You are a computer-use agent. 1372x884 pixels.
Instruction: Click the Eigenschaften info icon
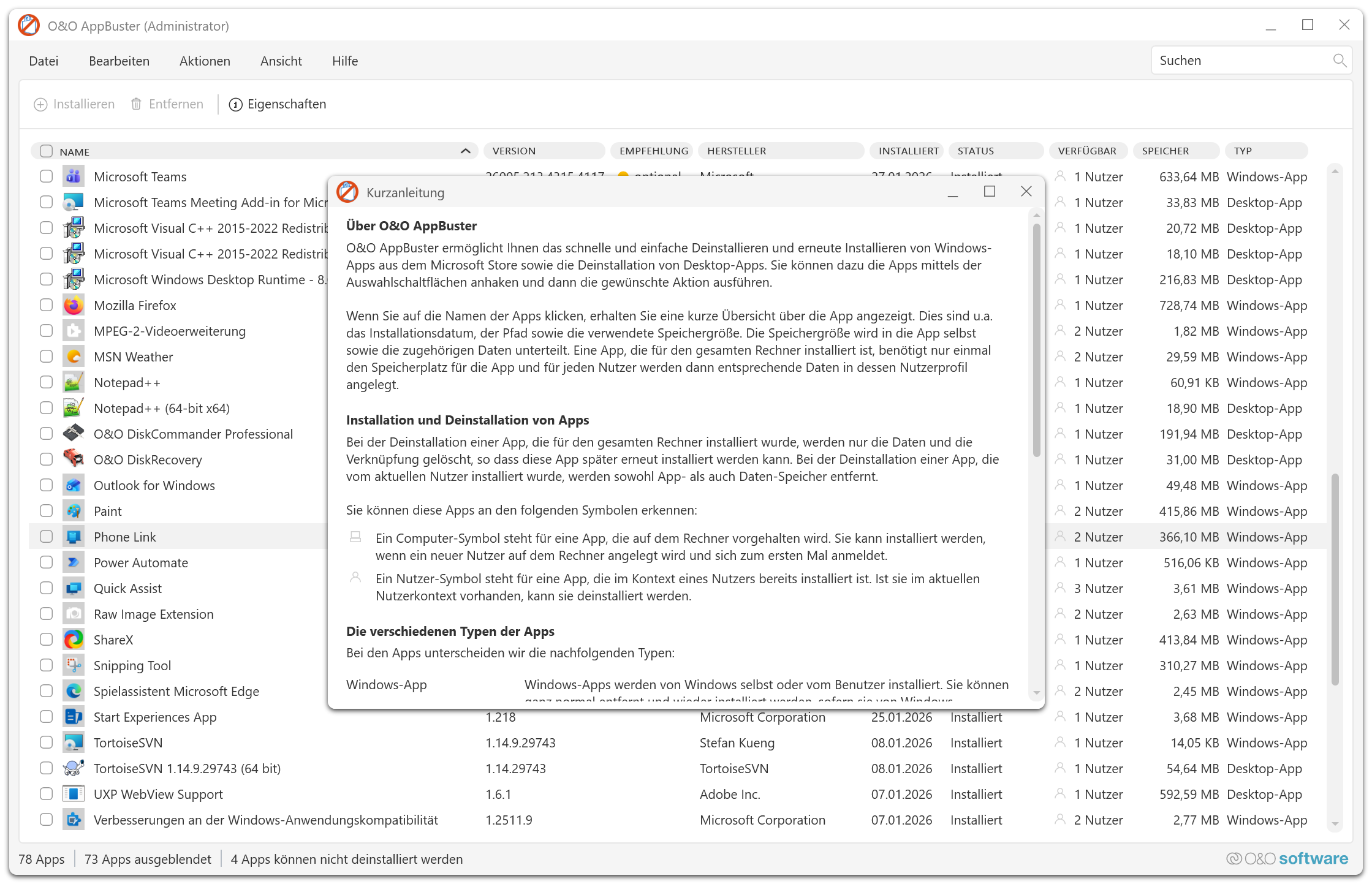pyautogui.click(x=235, y=105)
